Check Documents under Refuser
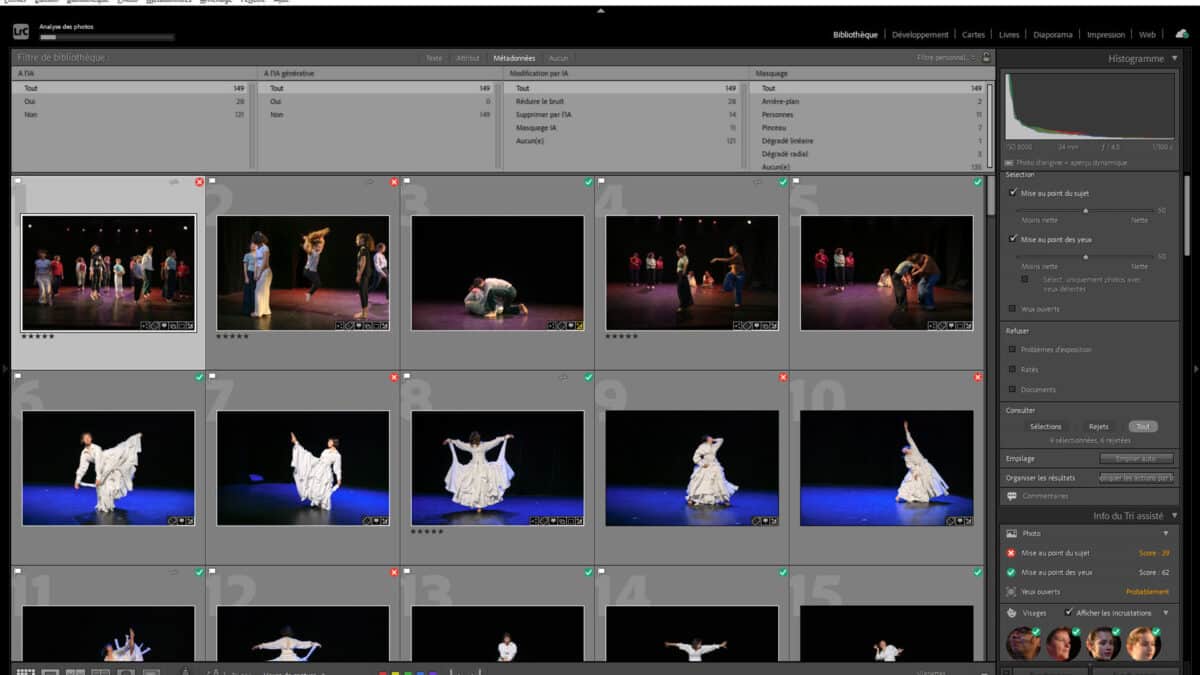Screen dimensions: 1200x675 [x=1013, y=389]
